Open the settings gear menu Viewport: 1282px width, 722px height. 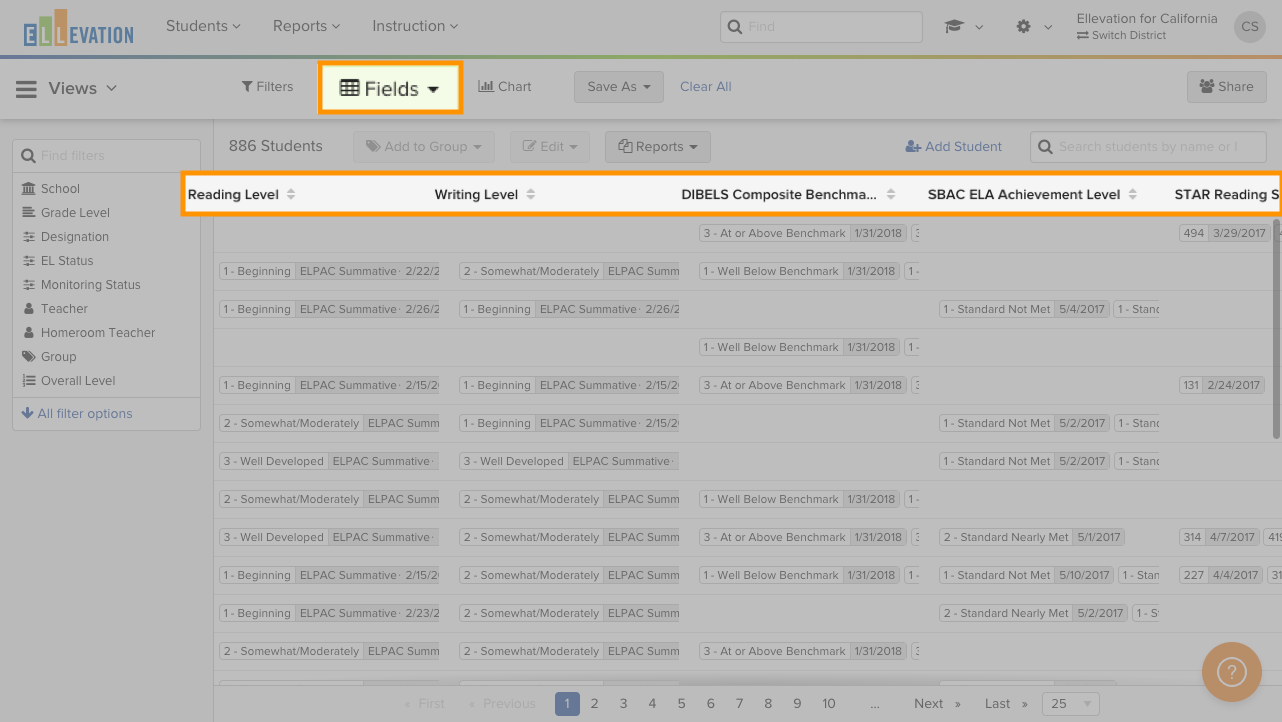tap(1034, 27)
